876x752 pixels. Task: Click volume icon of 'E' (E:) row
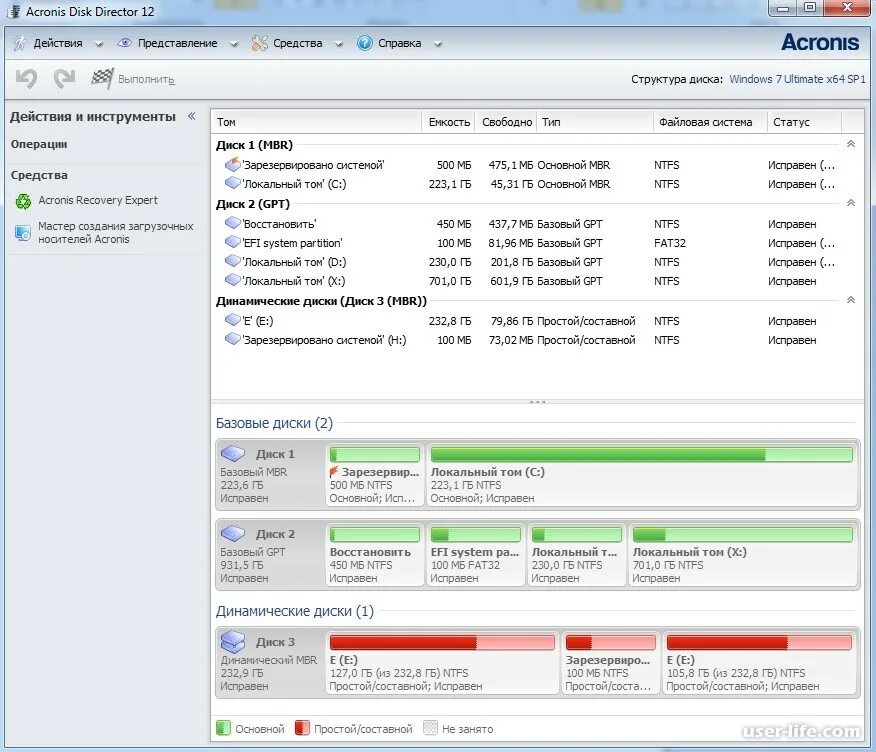point(232,320)
